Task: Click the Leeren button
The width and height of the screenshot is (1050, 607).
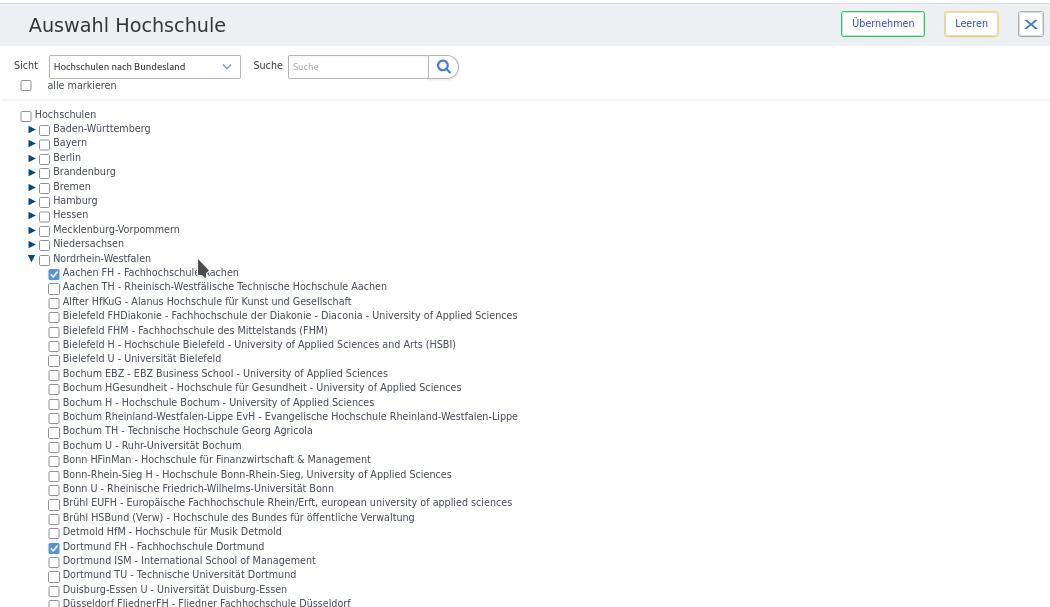Action: [x=970, y=24]
